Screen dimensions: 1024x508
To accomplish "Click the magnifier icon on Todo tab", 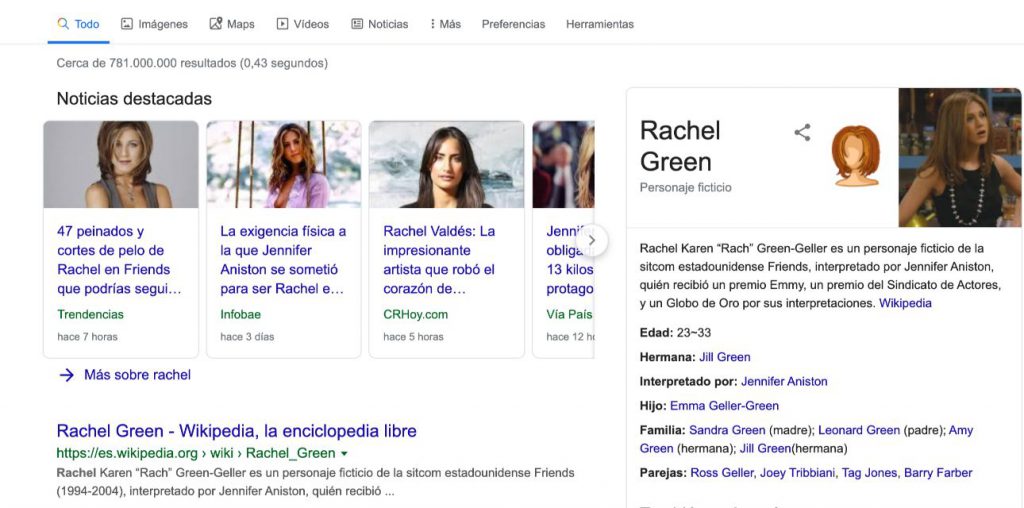I will (63, 24).
